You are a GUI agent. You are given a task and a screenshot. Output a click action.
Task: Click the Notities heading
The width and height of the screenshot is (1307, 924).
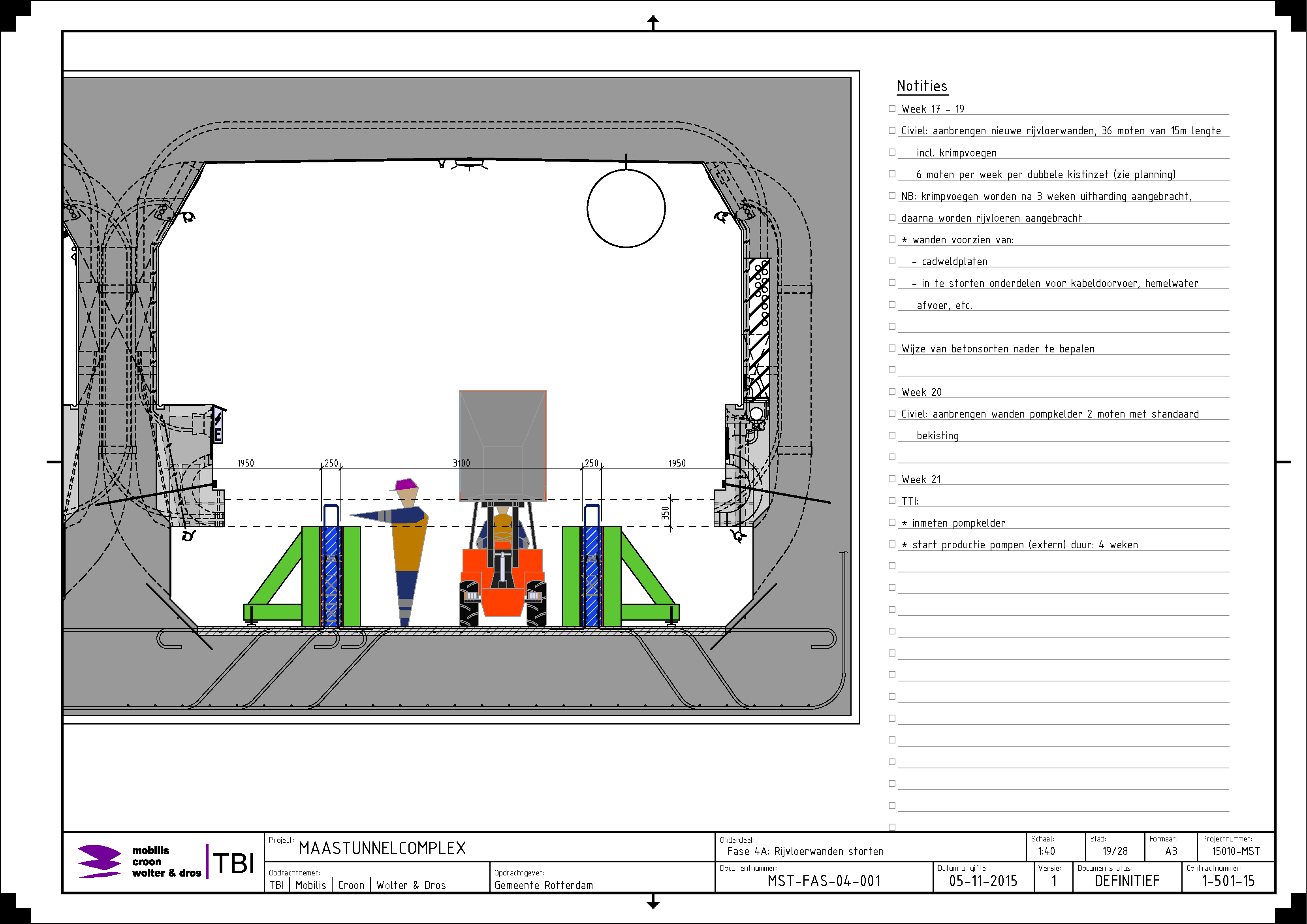[922, 86]
